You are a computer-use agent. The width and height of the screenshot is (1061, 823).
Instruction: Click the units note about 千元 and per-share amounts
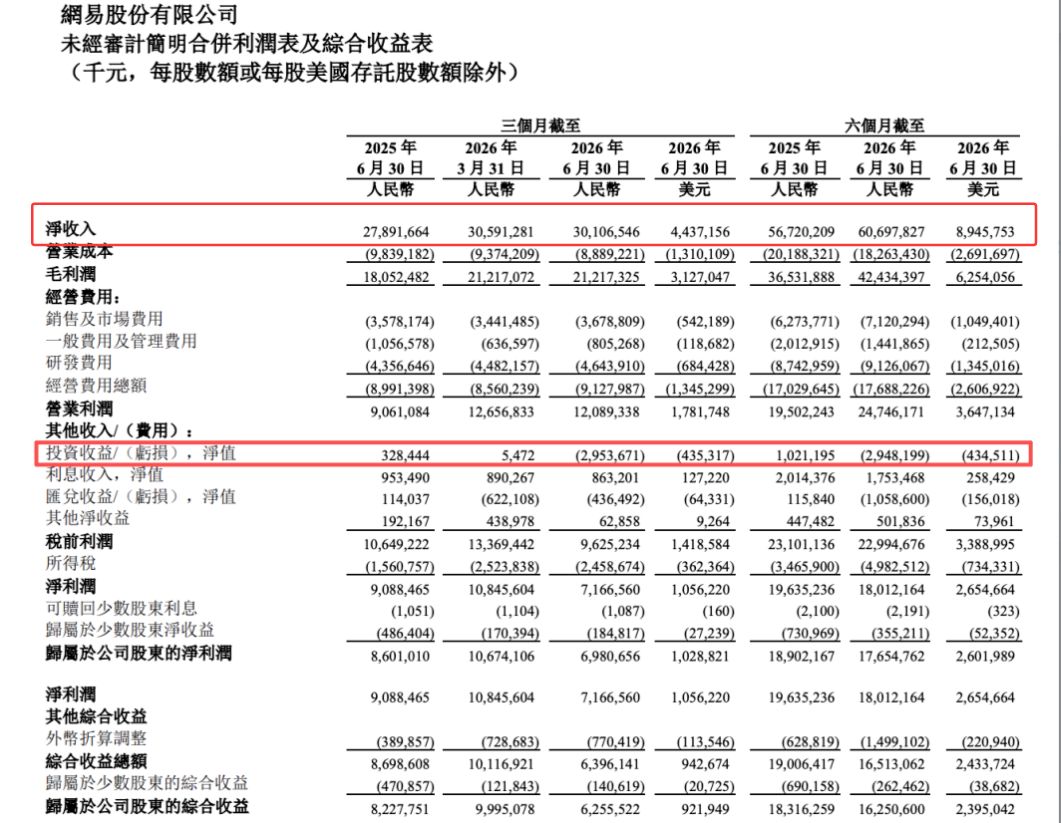[293, 72]
